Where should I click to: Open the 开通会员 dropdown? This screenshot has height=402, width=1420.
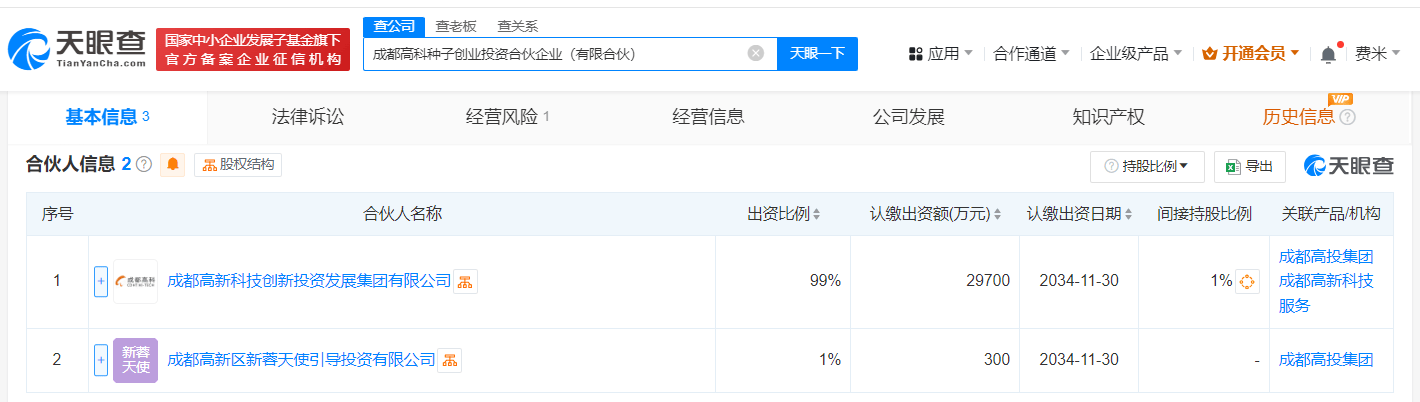tap(1250, 53)
